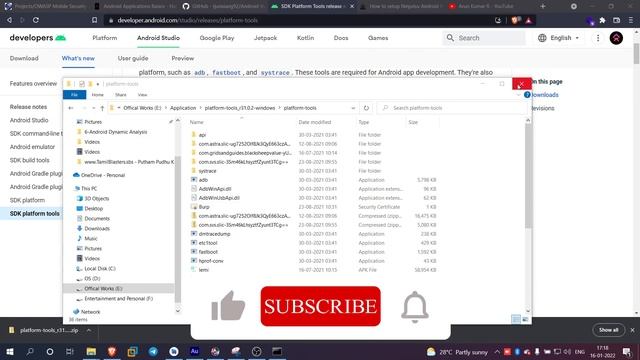
Task: Open the browser extensions puzzle icon
Action: 602,20
